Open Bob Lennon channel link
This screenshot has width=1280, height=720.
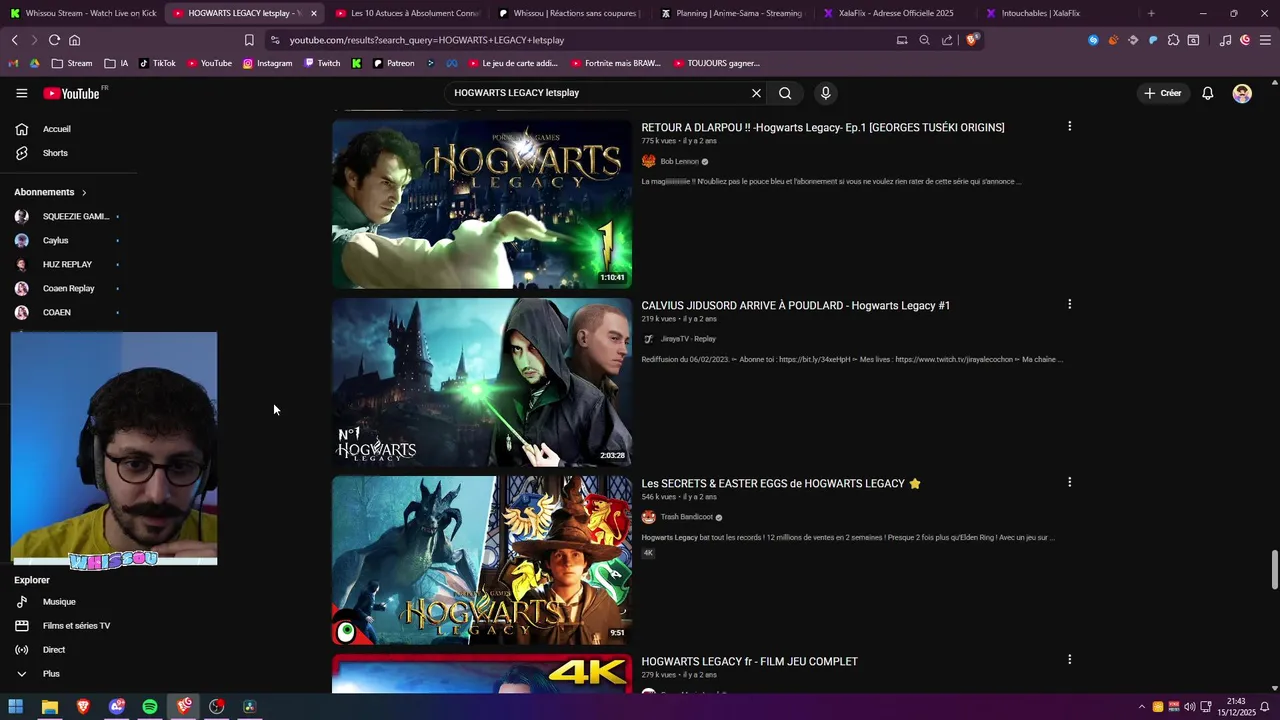[679, 161]
